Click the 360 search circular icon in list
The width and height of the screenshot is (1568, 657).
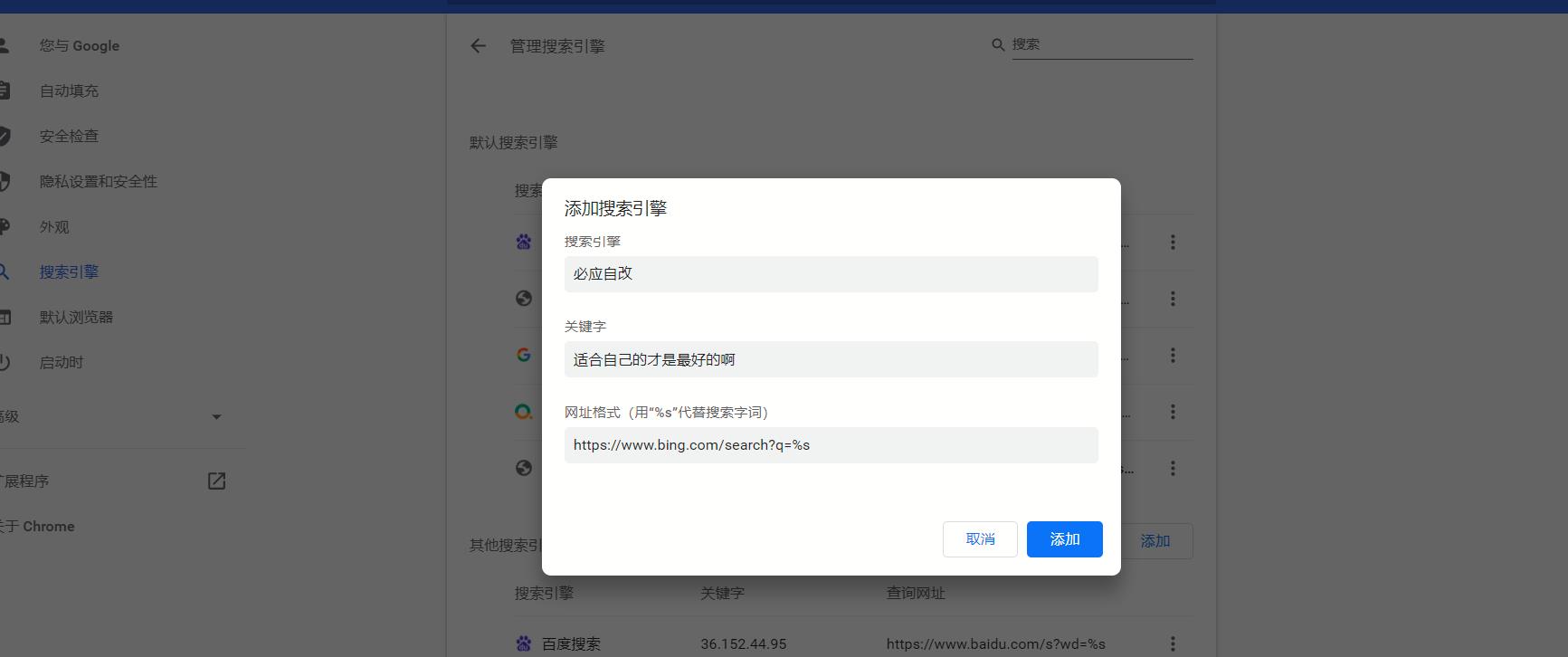(x=524, y=412)
